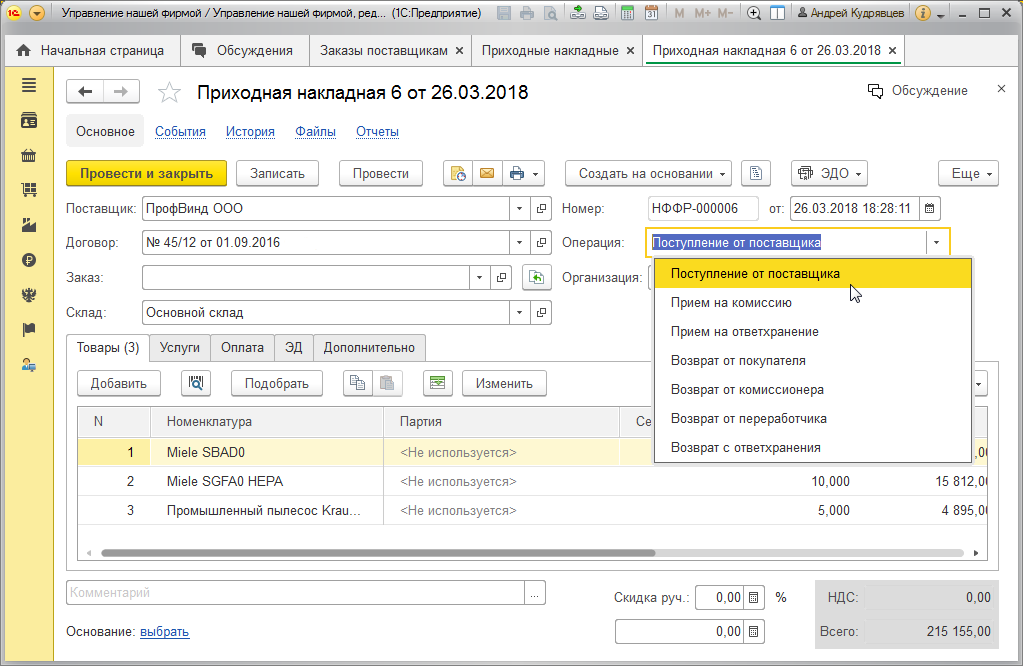Screen dimensions: 1023x666
Task: Open calendar picker next to document date
Action: click(930, 209)
